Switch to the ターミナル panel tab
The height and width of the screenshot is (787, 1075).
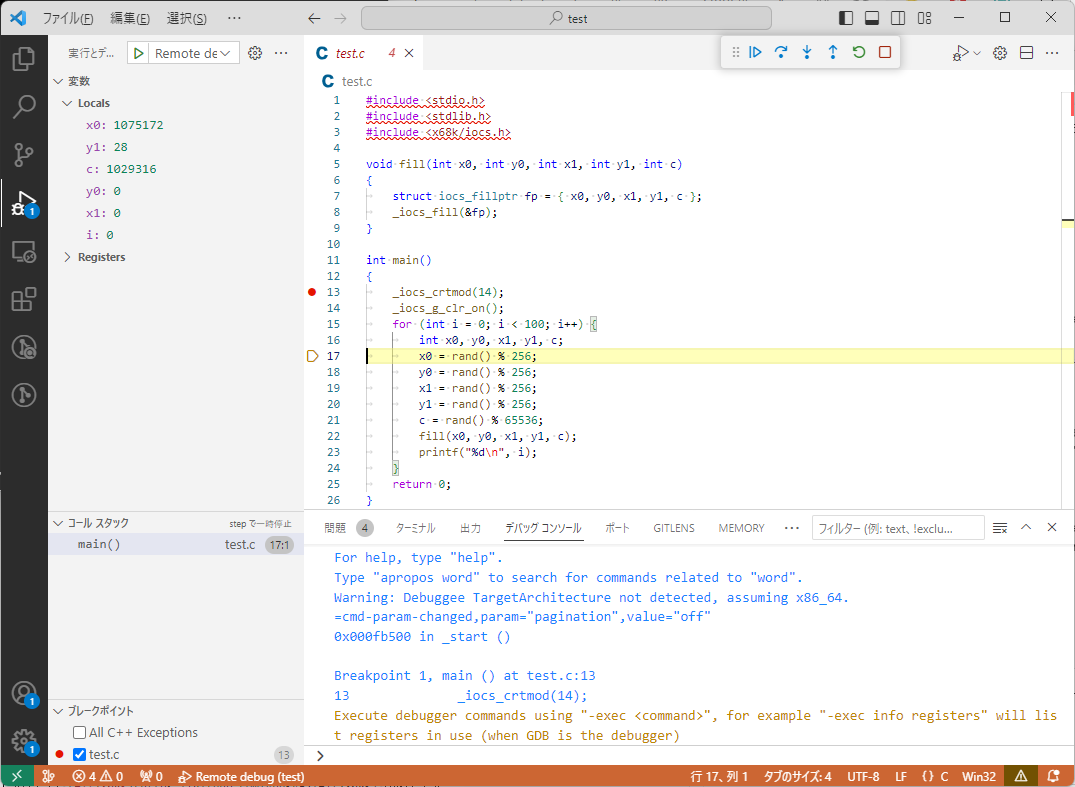[x=415, y=528]
